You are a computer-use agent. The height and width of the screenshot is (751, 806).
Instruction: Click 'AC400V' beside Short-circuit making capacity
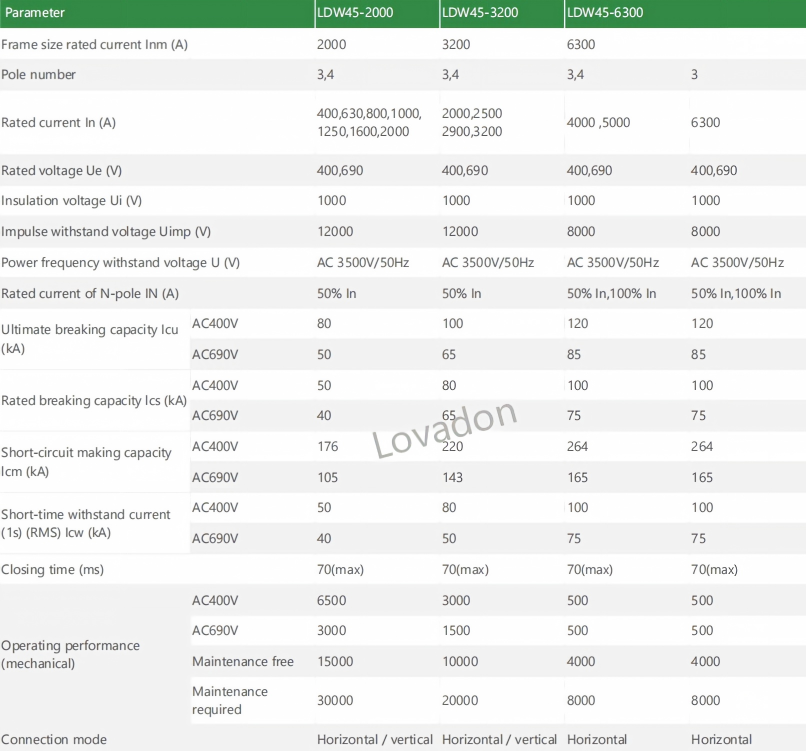215,446
